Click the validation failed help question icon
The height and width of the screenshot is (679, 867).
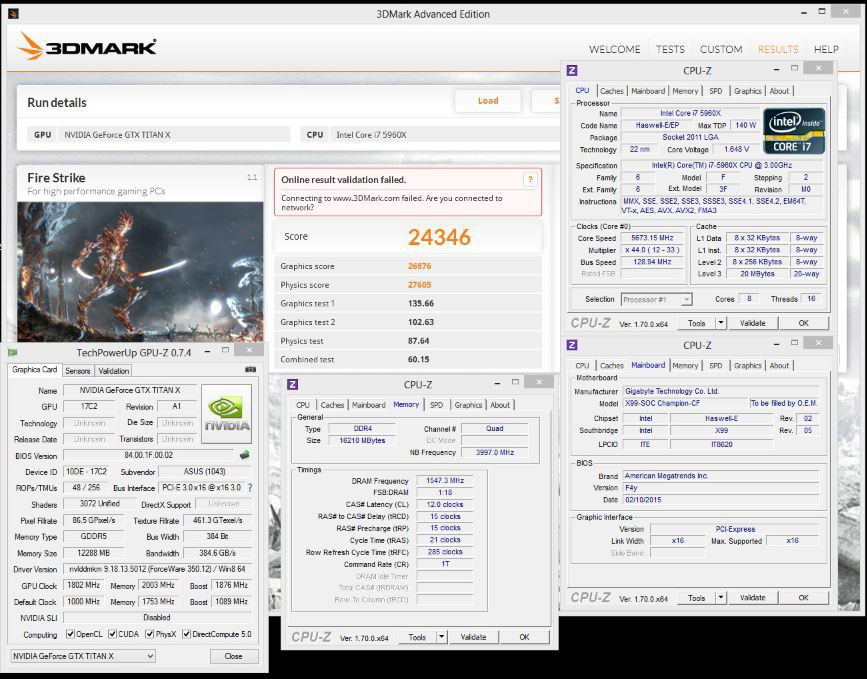(530, 179)
